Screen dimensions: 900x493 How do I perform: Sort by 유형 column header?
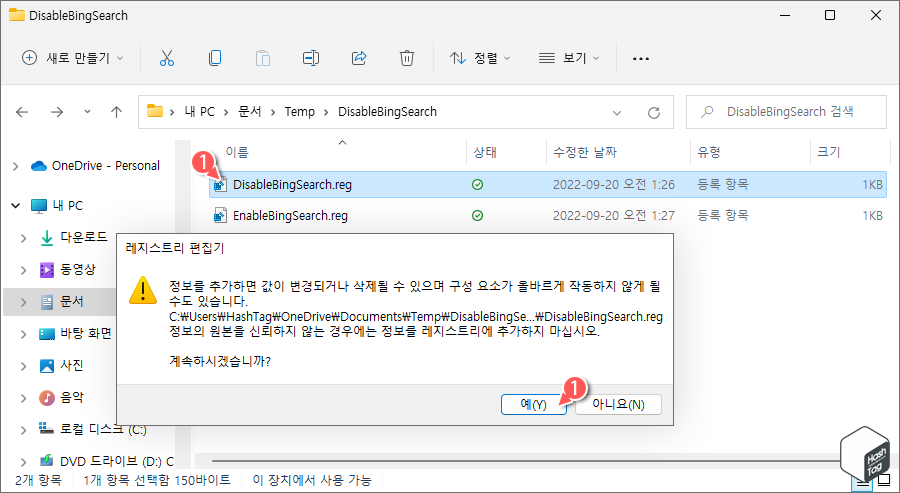pos(708,153)
